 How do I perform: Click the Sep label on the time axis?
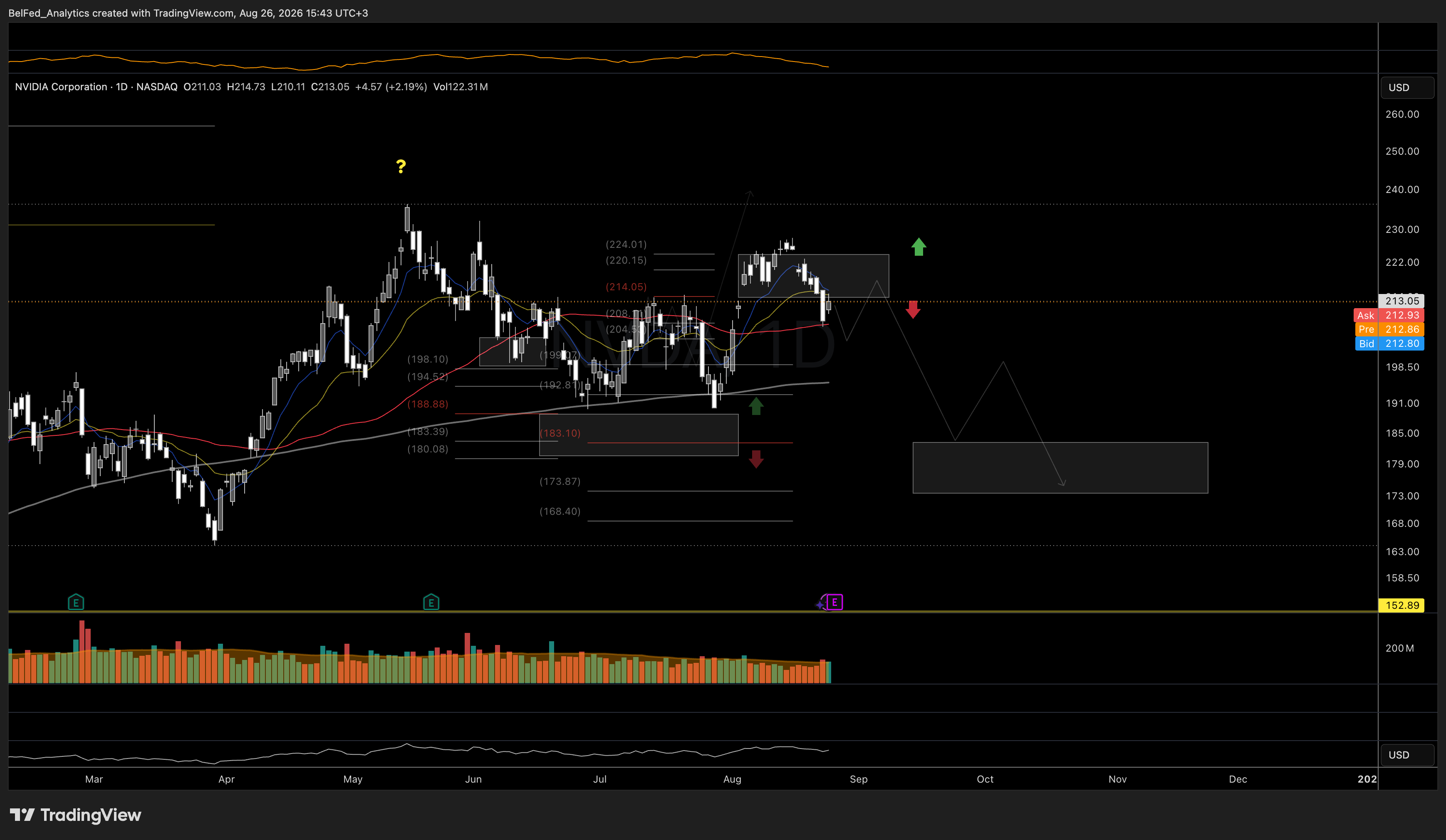click(x=859, y=779)
